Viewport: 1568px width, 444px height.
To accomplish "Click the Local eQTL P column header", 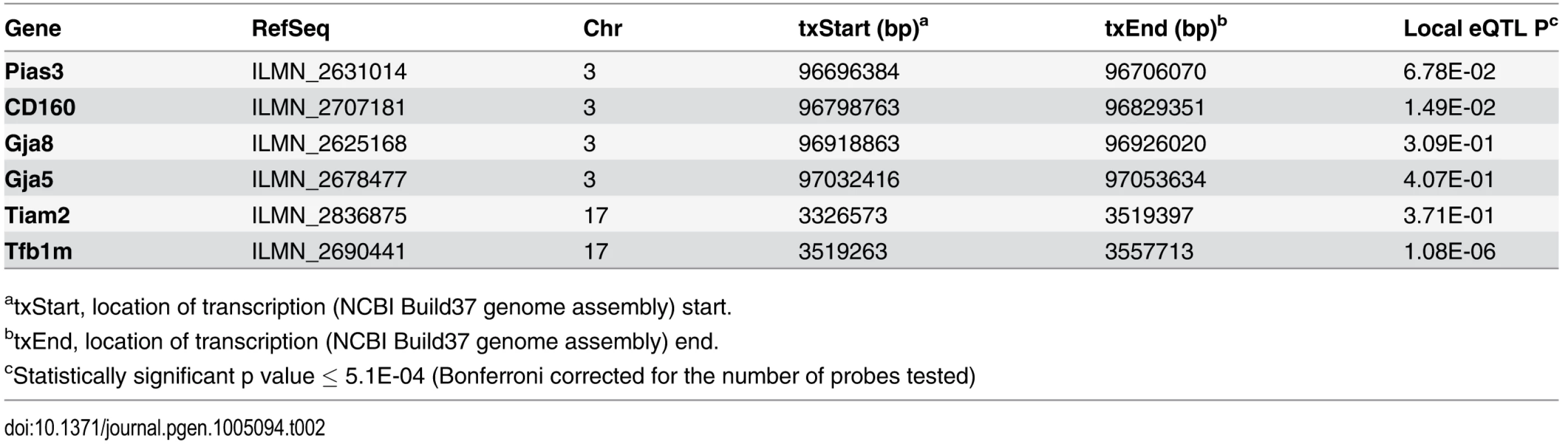I will click(x=1479, y=28).
